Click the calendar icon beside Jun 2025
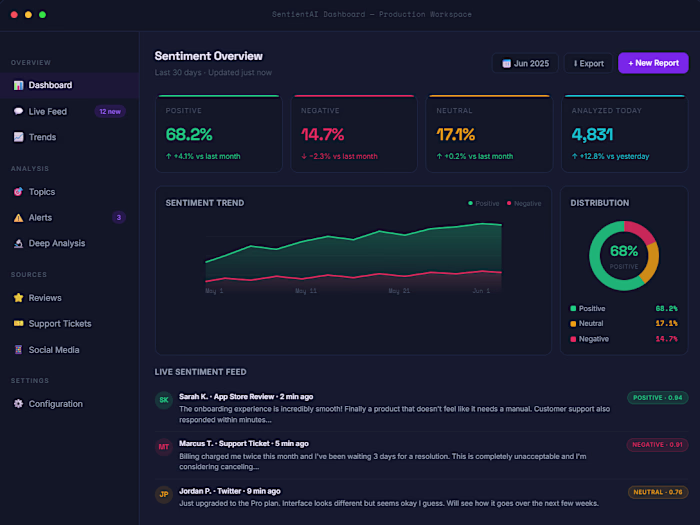 [x=506, y=63]
